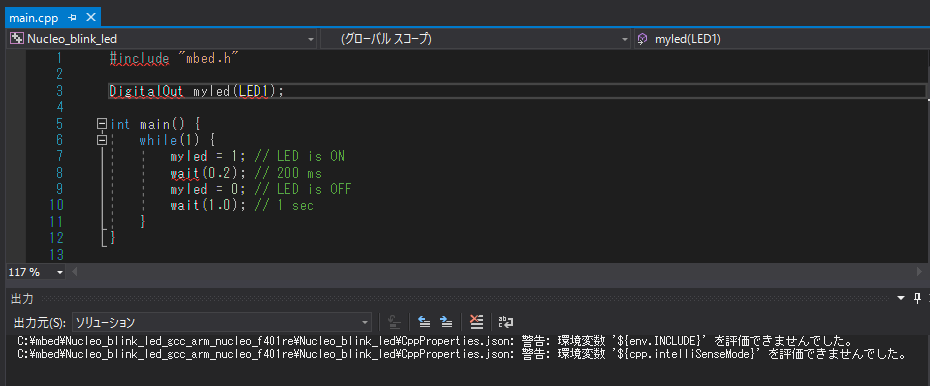Collapse the int main() code block

(x=102, y=124)
